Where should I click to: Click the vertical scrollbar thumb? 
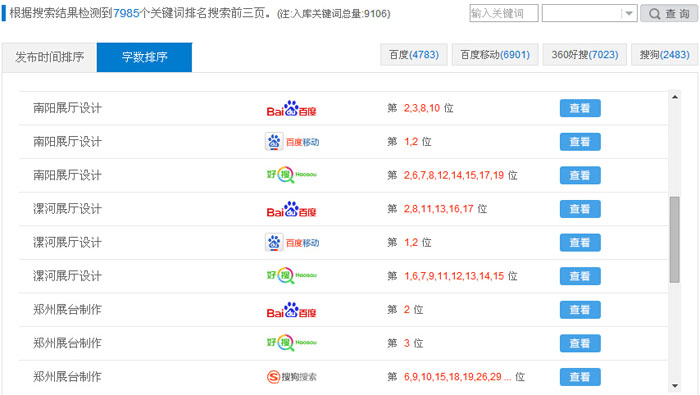pos(675,240)
